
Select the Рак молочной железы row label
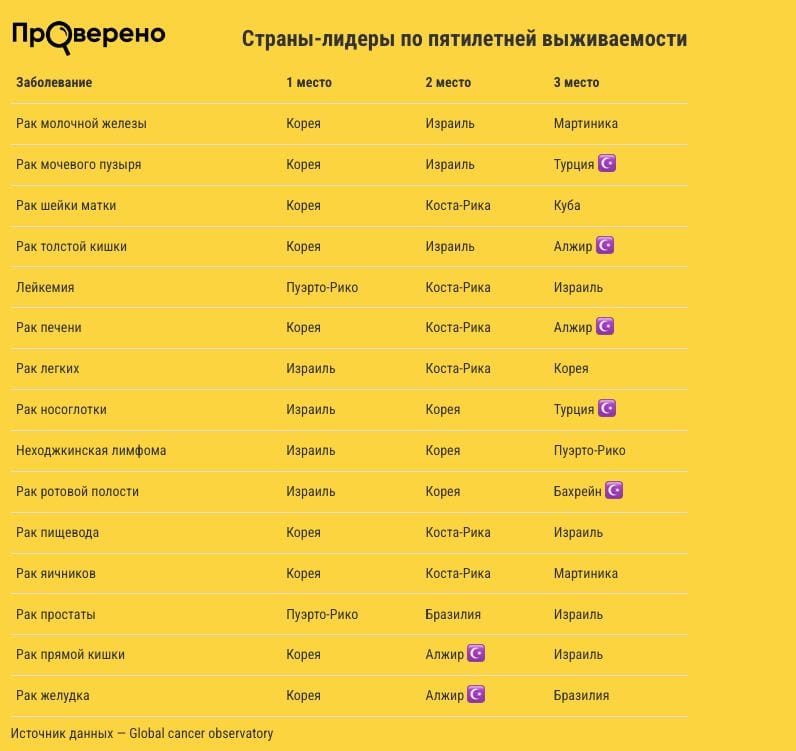pyautogui.click(x=81, y=123)
